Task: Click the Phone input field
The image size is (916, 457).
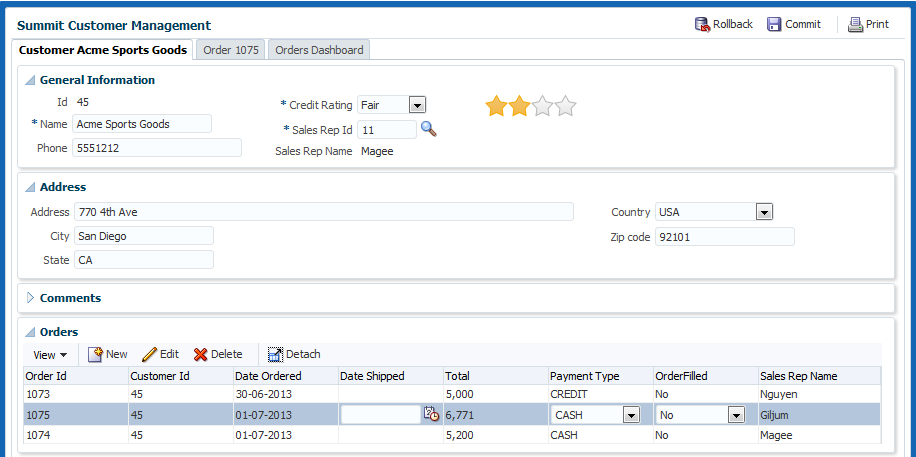Action: (157, 148)
